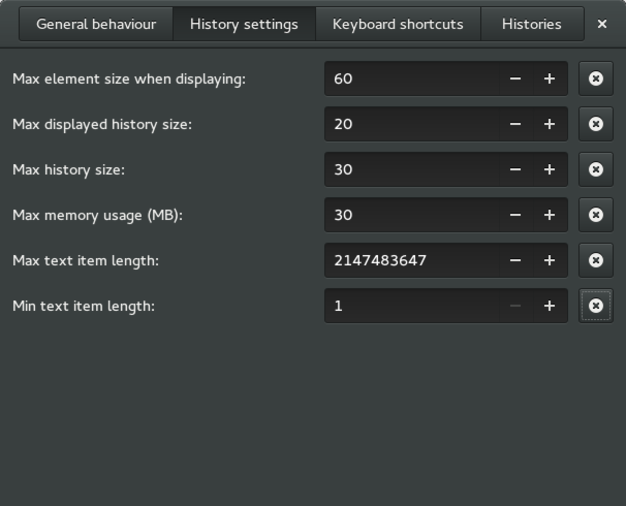This screenshot has width=626, height=506.
Task: Reset Max displayed history size value
Action: [x=596, y=124]
